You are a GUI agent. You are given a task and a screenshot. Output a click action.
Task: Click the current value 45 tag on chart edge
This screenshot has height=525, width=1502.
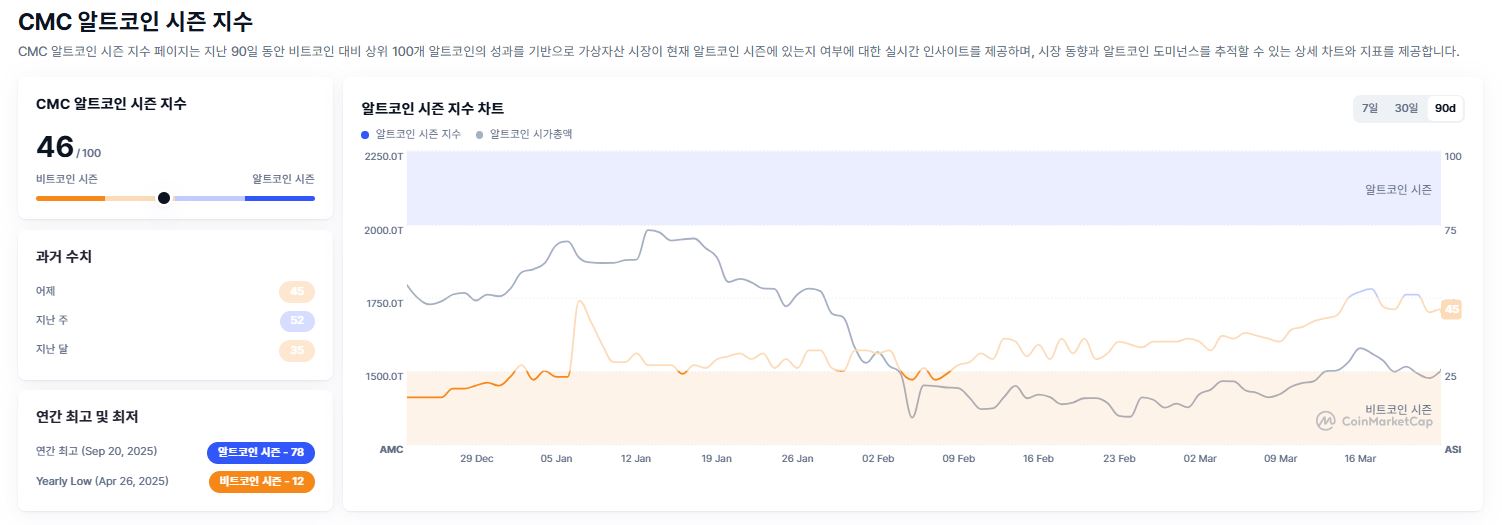click(1451, 309)
